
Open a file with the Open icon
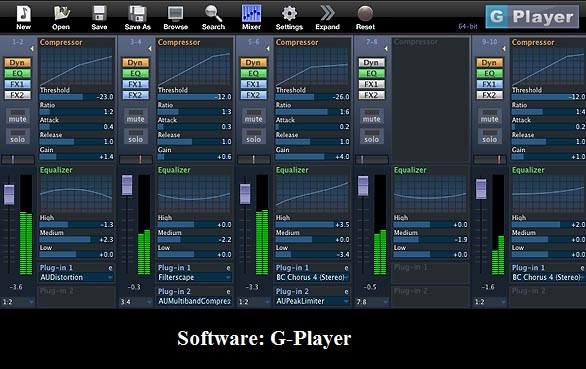(x=61, y=14)
